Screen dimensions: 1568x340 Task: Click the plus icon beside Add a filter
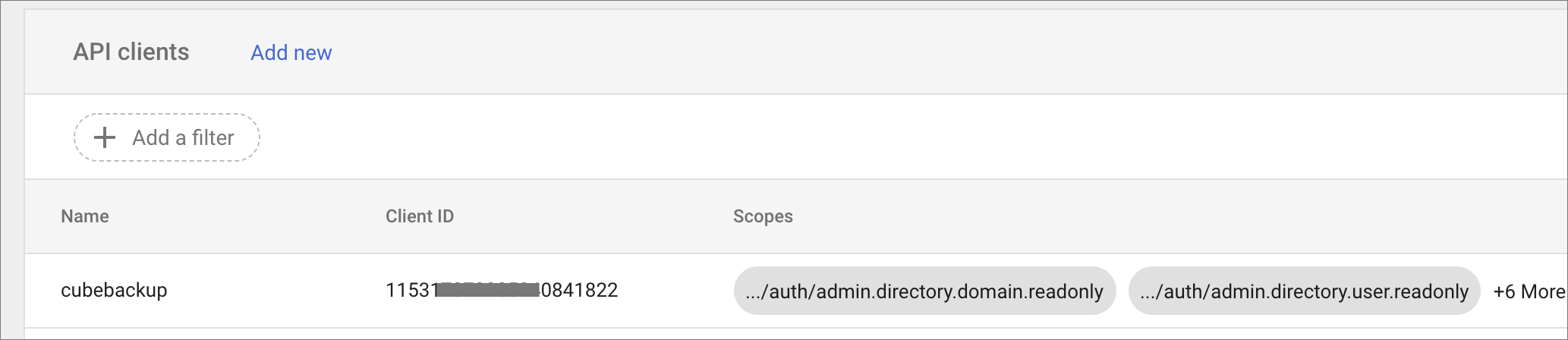click(x=104, y=137)
